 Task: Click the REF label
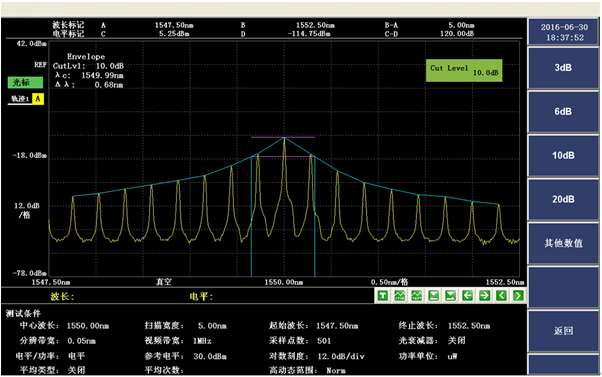(40, 65)
